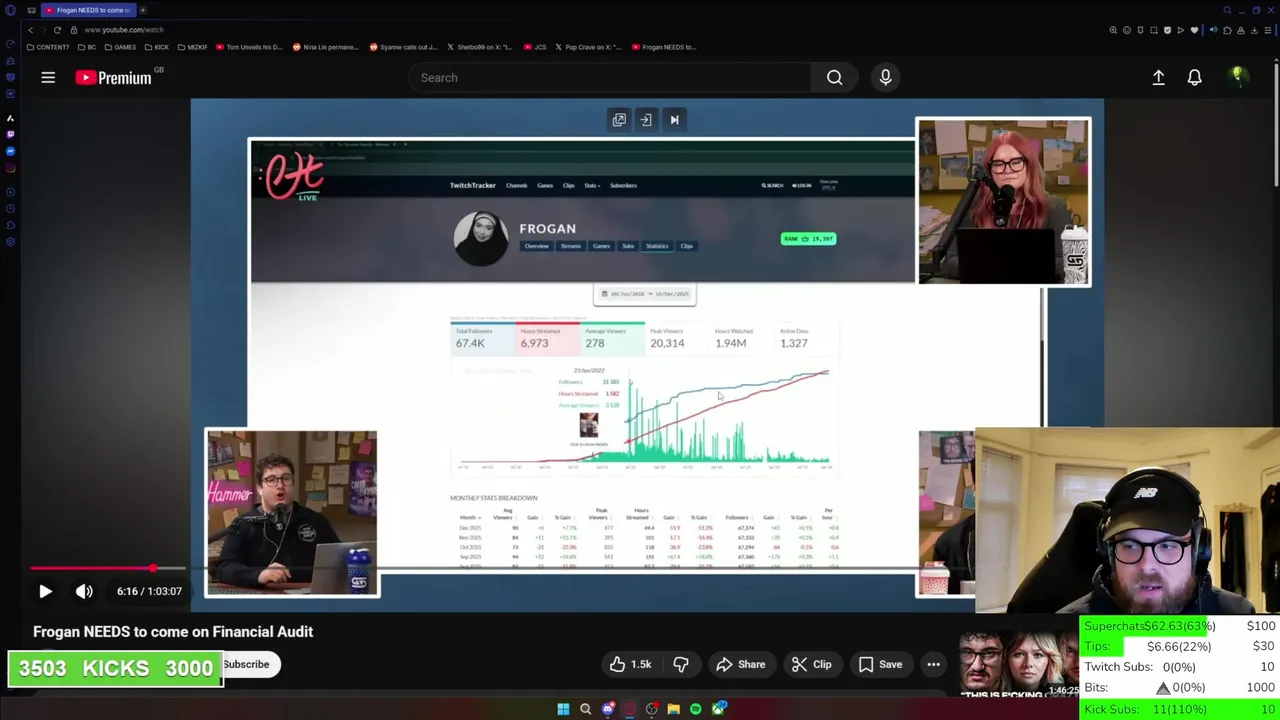Add page to bookmarks with heart icon
The image size is (1280, 720).
[1194, 30]
